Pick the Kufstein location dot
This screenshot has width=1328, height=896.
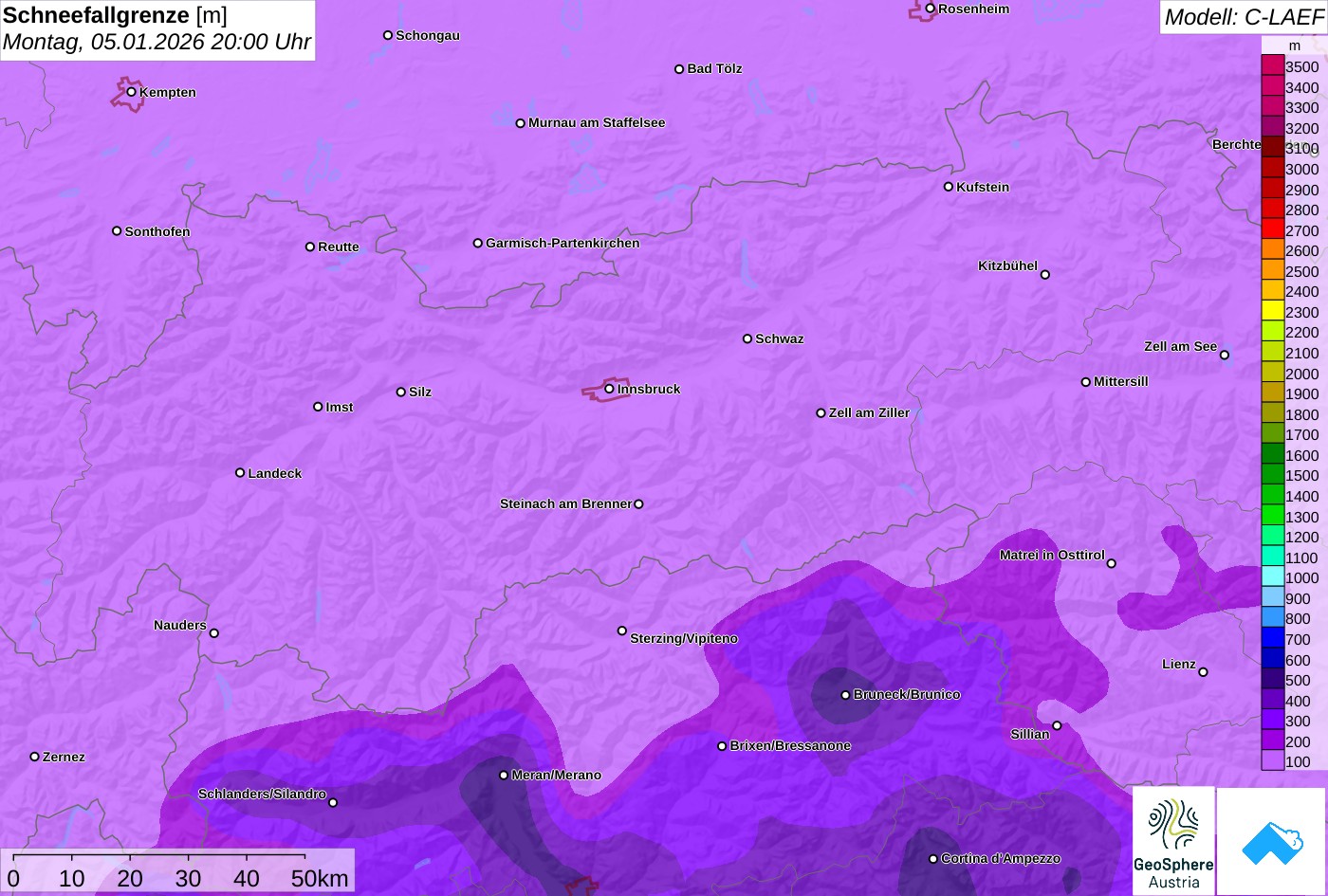[x=949, y=187]
